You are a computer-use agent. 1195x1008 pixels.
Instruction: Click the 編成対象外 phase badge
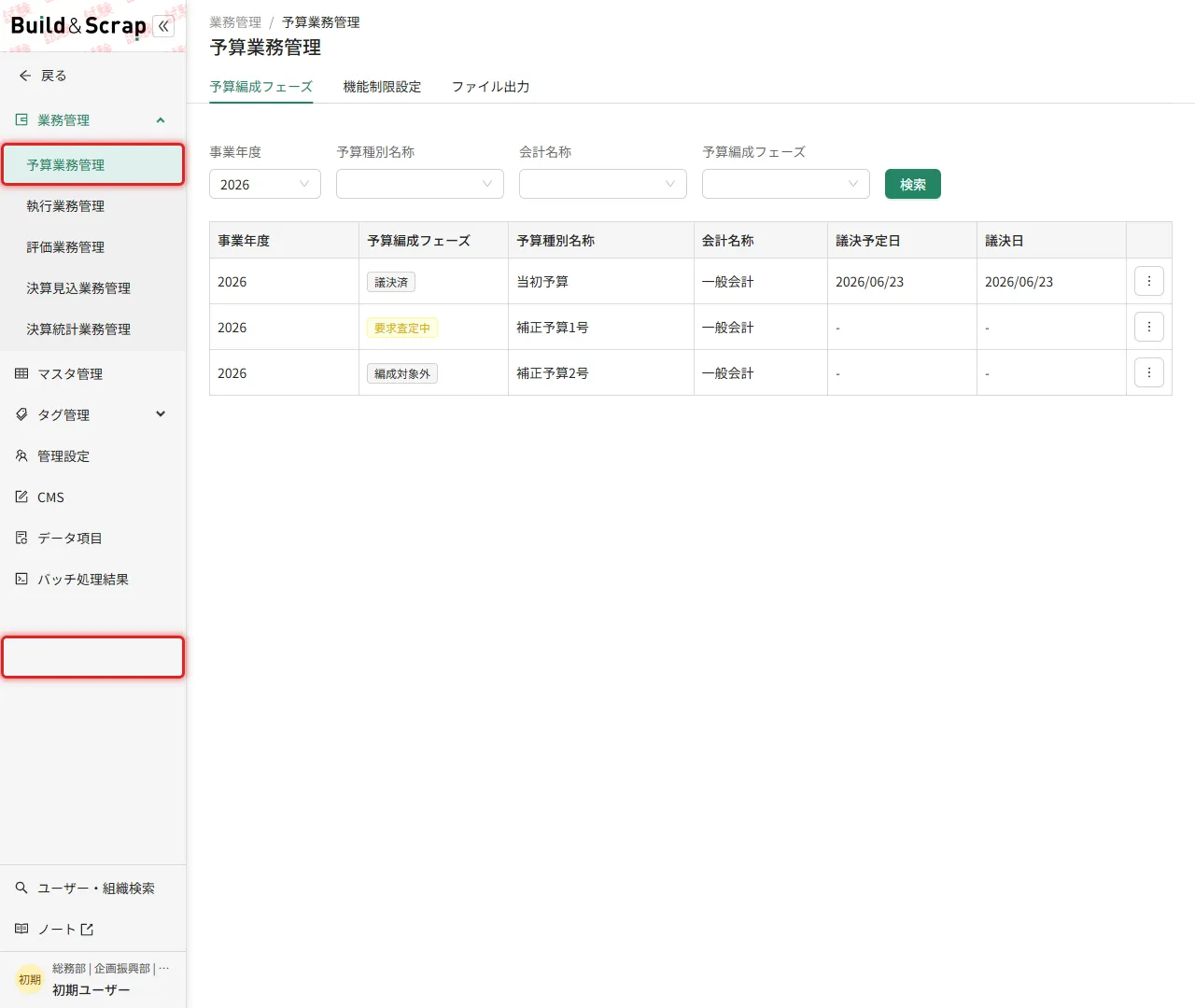click(402, 373)
